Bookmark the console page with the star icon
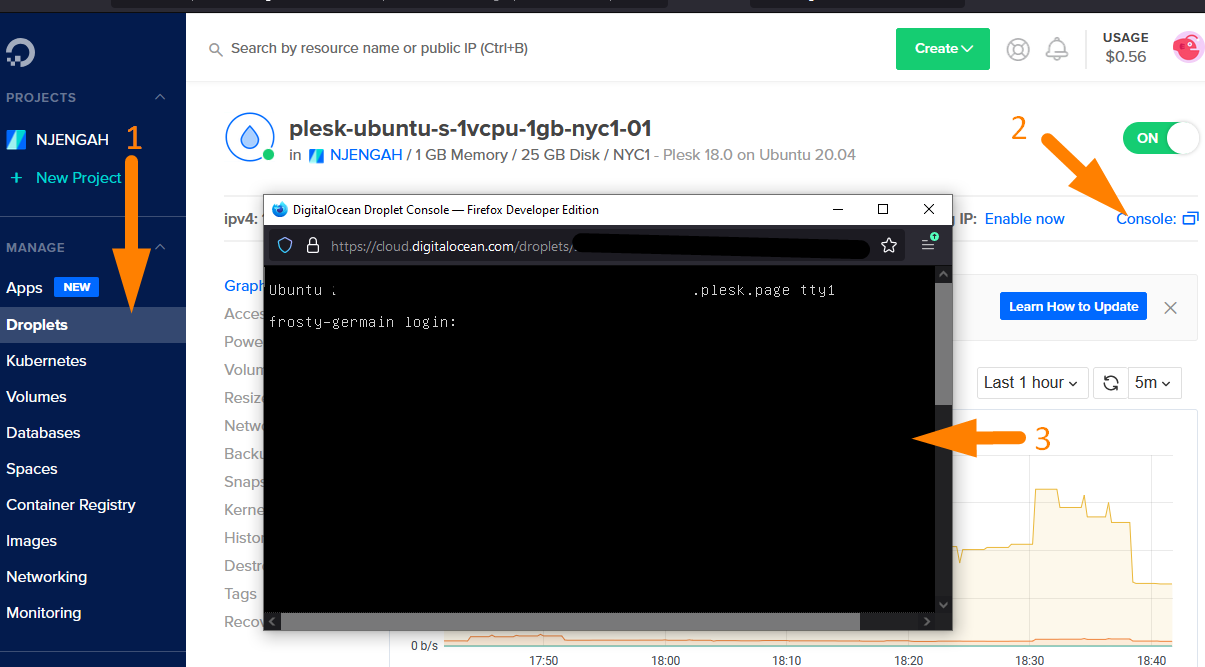1205x667 pixels. (889, 245)
